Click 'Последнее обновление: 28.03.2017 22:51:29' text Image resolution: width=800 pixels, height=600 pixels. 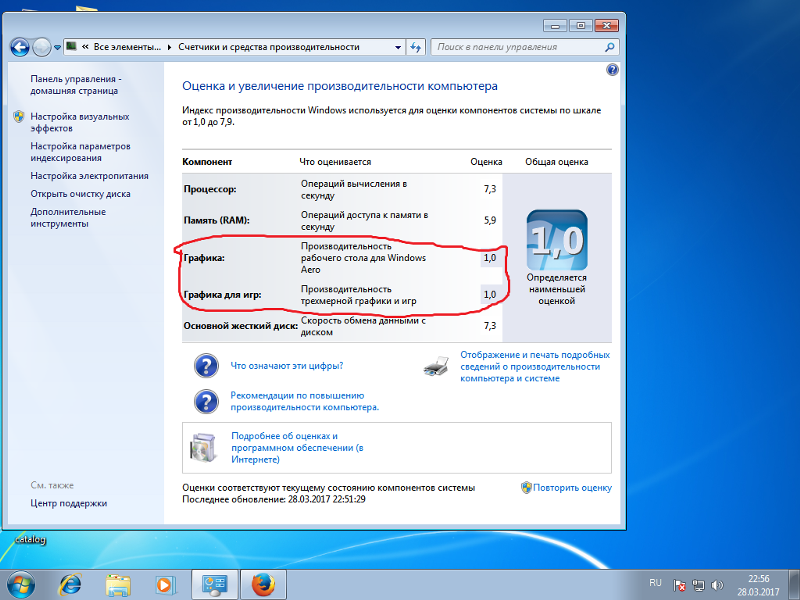click(x=274, y=499)
